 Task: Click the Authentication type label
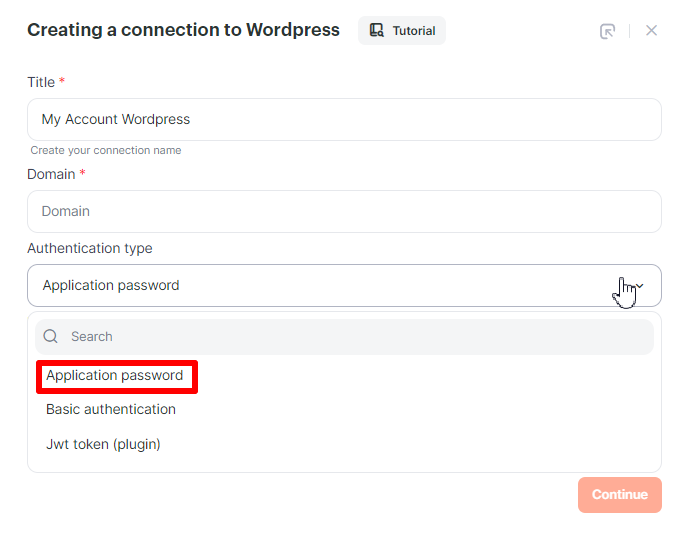[x=90, y=248]
